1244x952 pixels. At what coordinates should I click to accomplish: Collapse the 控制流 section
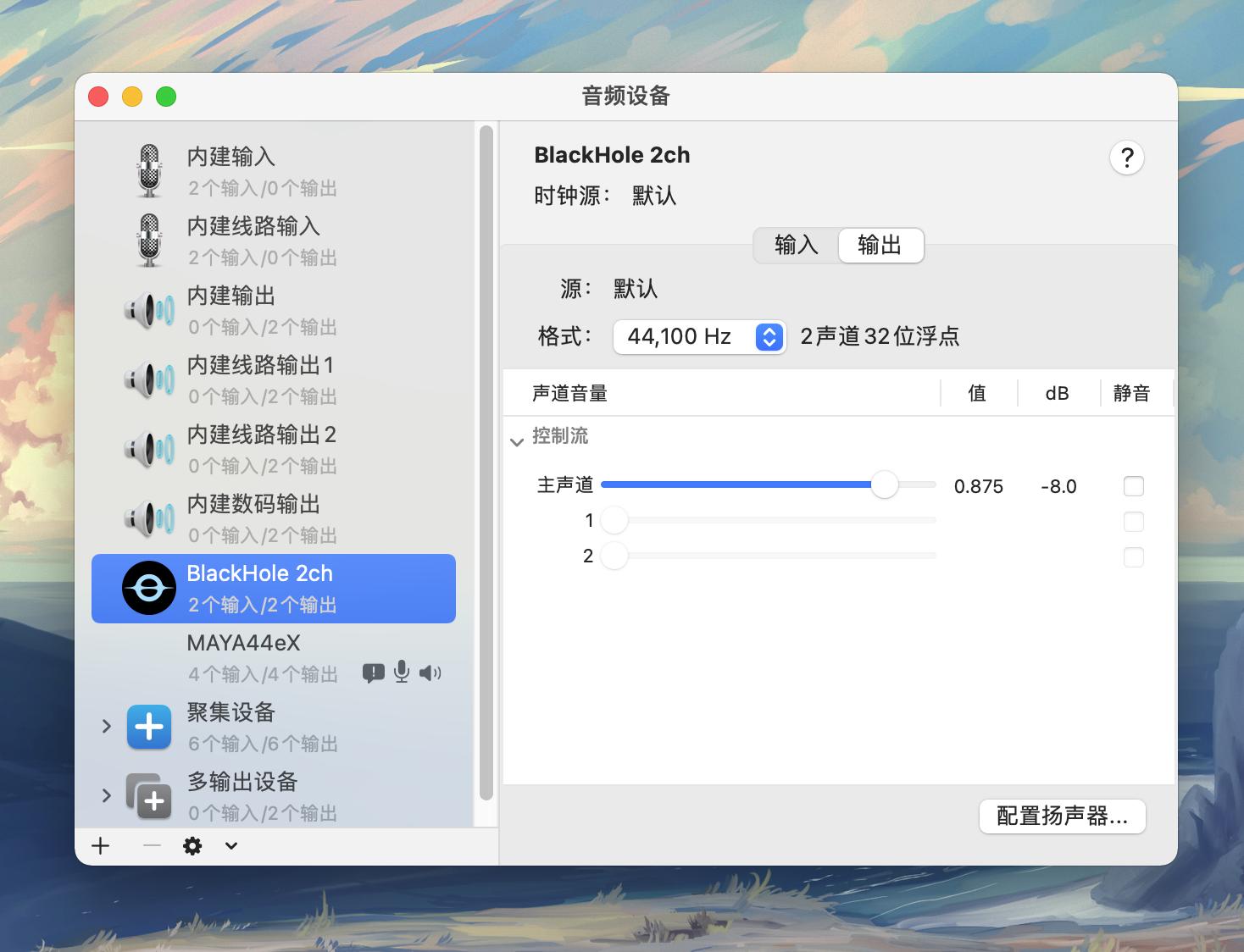516,441
